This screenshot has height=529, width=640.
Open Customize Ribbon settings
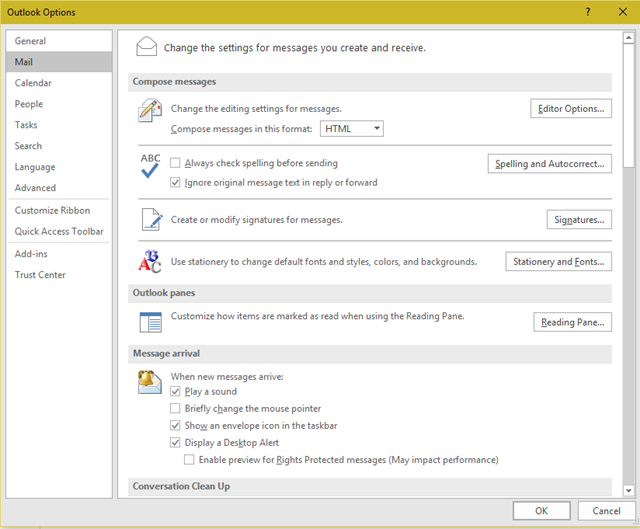[59, 210]
